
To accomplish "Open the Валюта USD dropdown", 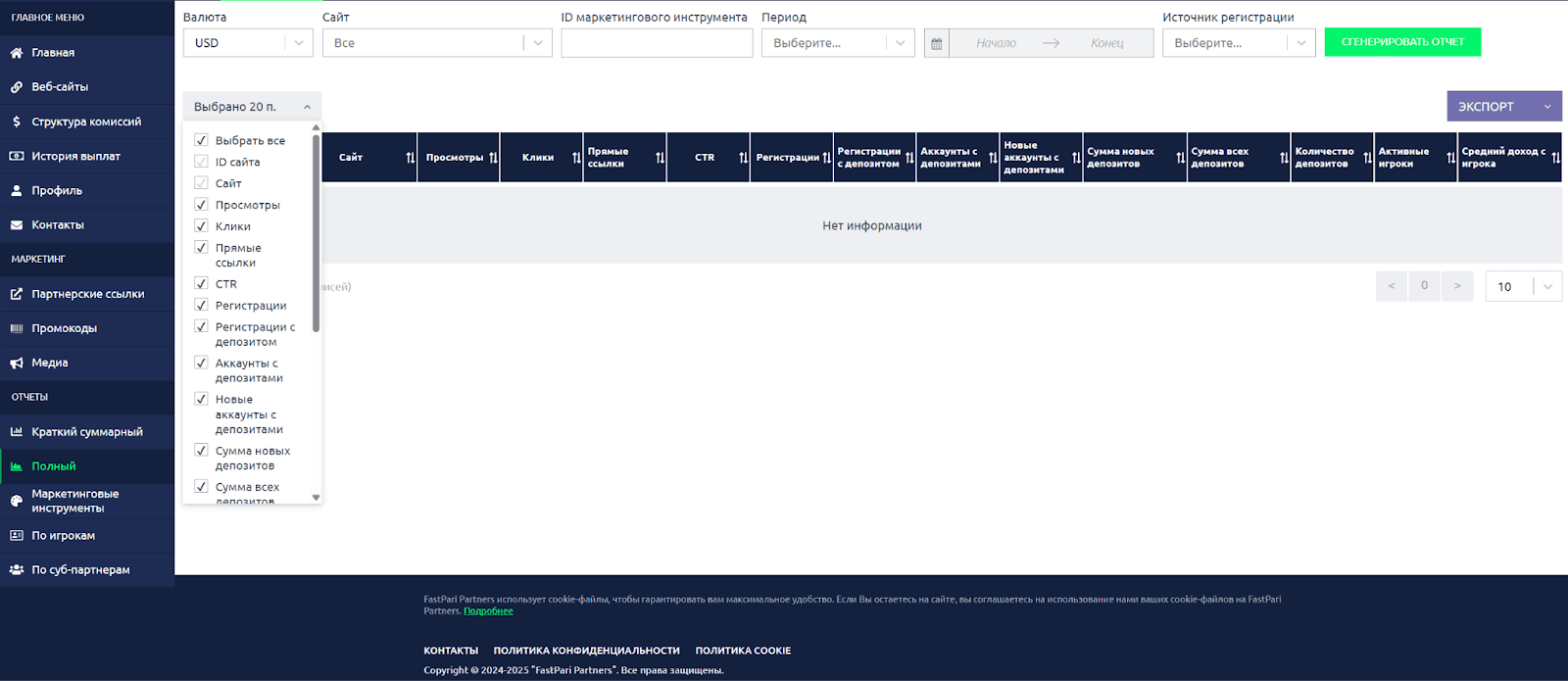I will pos(248,43).
